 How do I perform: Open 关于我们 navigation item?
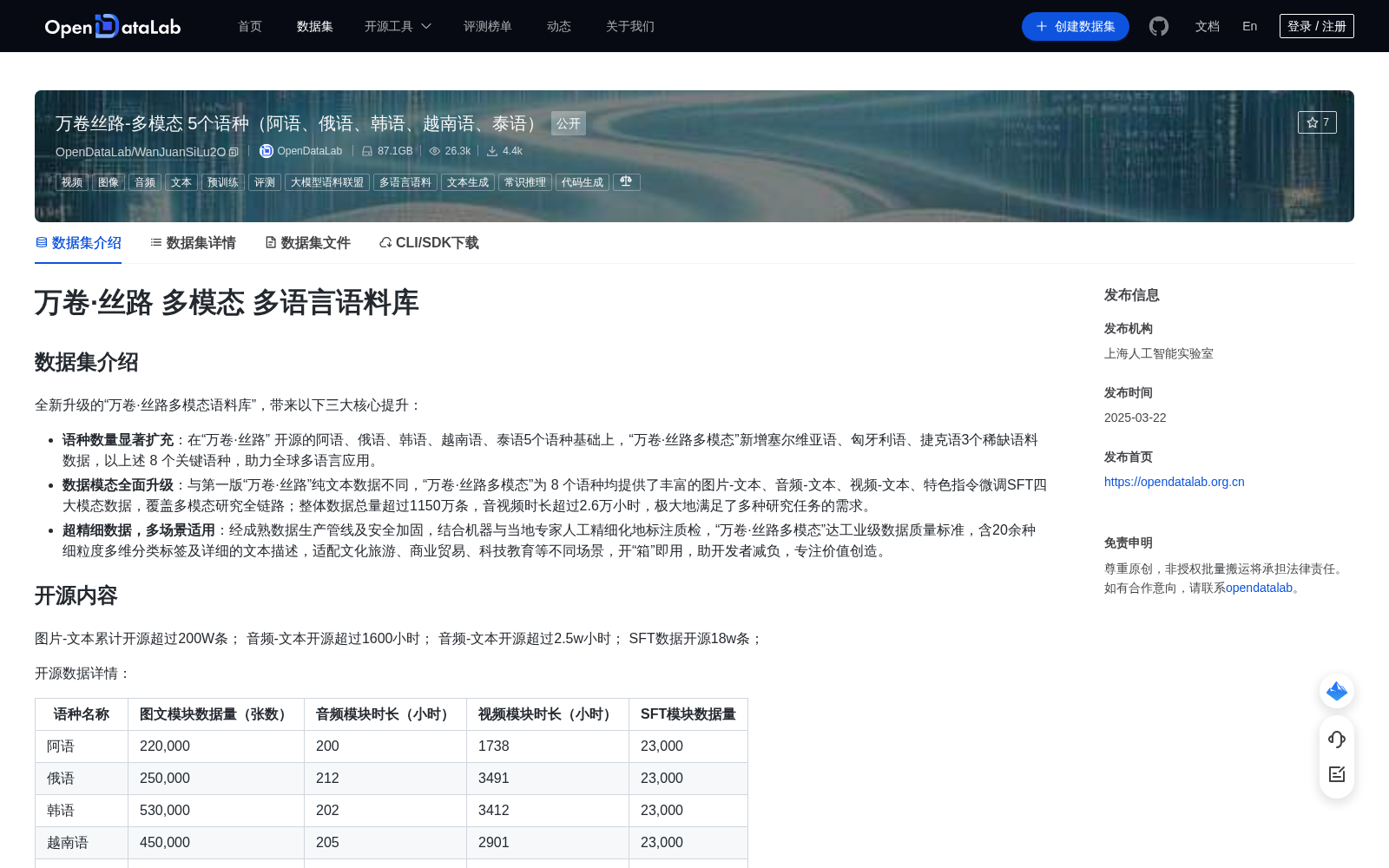pos(630,26)
